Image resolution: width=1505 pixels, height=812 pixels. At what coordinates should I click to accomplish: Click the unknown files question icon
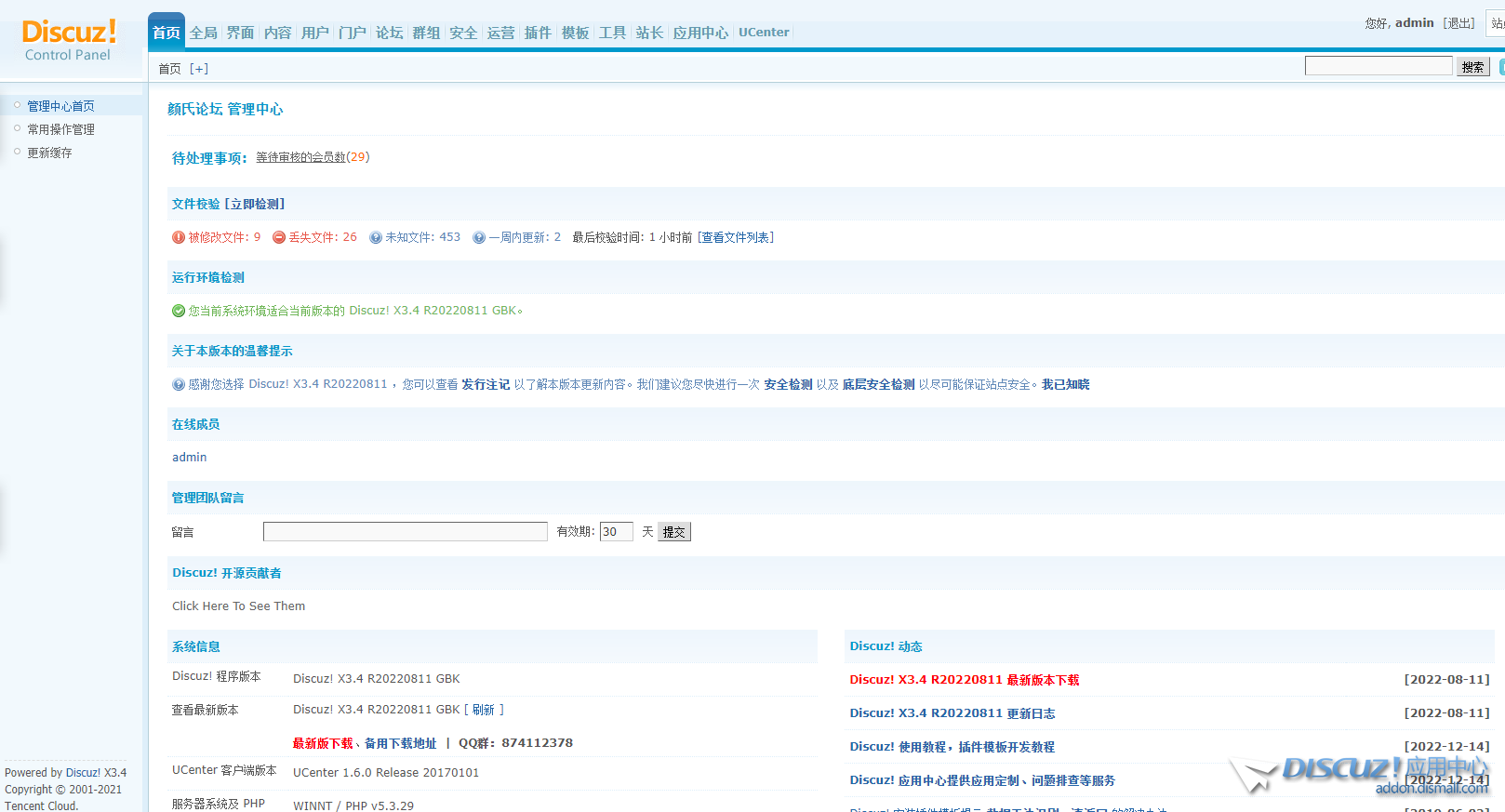[x=376, y=237]
